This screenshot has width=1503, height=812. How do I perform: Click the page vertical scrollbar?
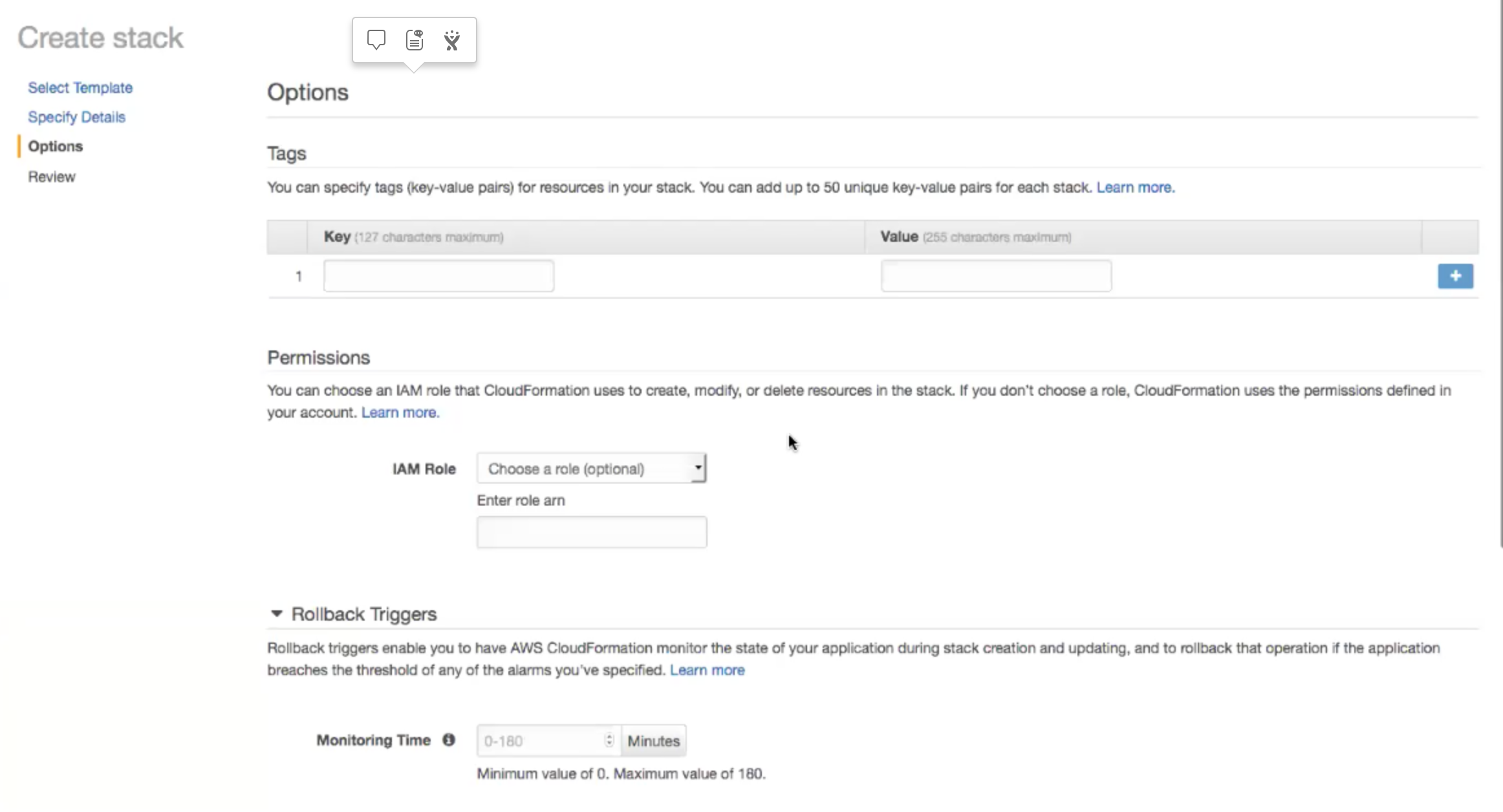point(1500,272)
